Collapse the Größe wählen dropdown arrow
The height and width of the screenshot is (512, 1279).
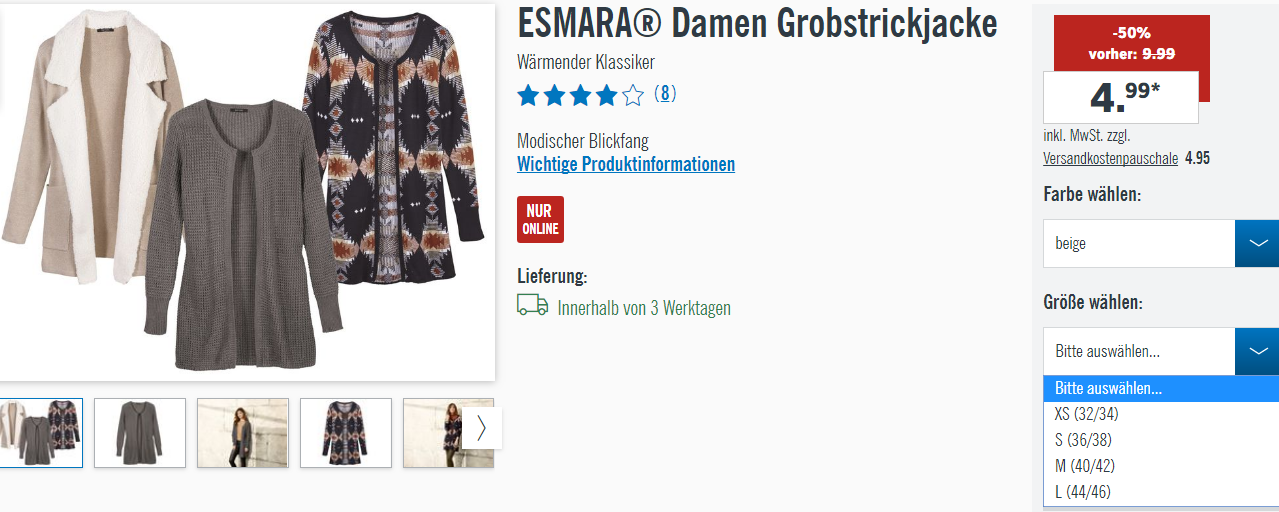(1257, 351)
